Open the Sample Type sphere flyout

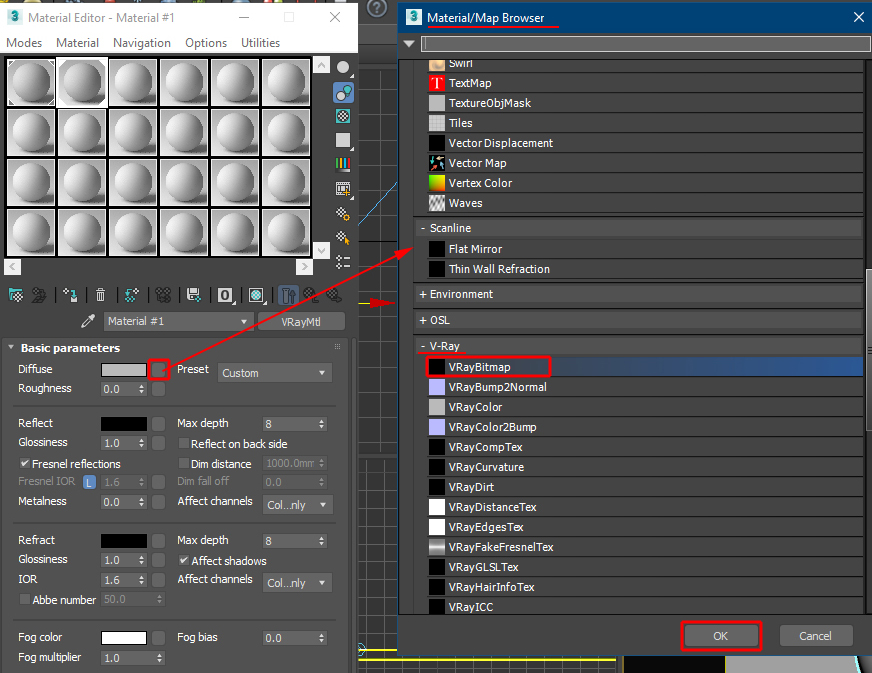(x=344, y=68)
